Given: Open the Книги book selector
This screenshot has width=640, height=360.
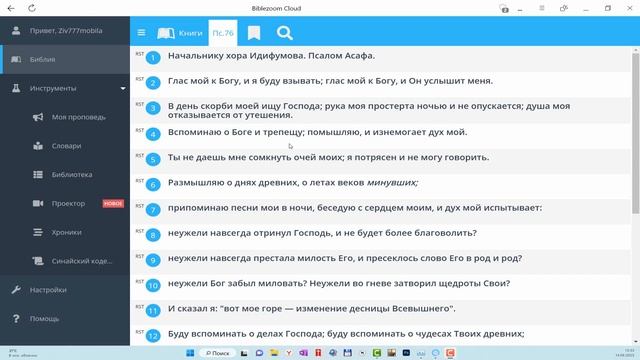Looking at the screenshot, I should (x=180, y=33).
